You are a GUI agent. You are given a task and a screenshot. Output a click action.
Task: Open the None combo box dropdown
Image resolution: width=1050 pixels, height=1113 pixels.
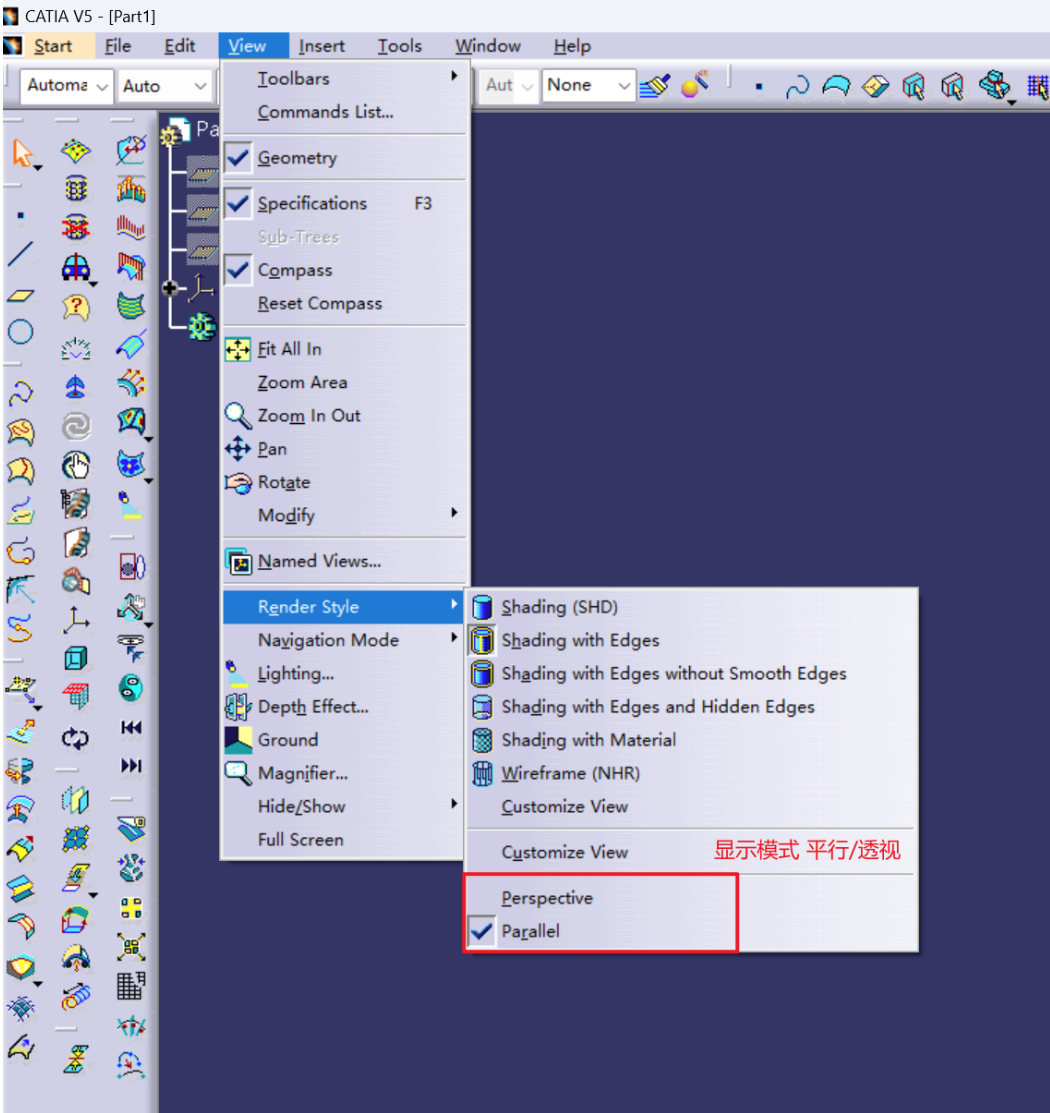point(624,87)
